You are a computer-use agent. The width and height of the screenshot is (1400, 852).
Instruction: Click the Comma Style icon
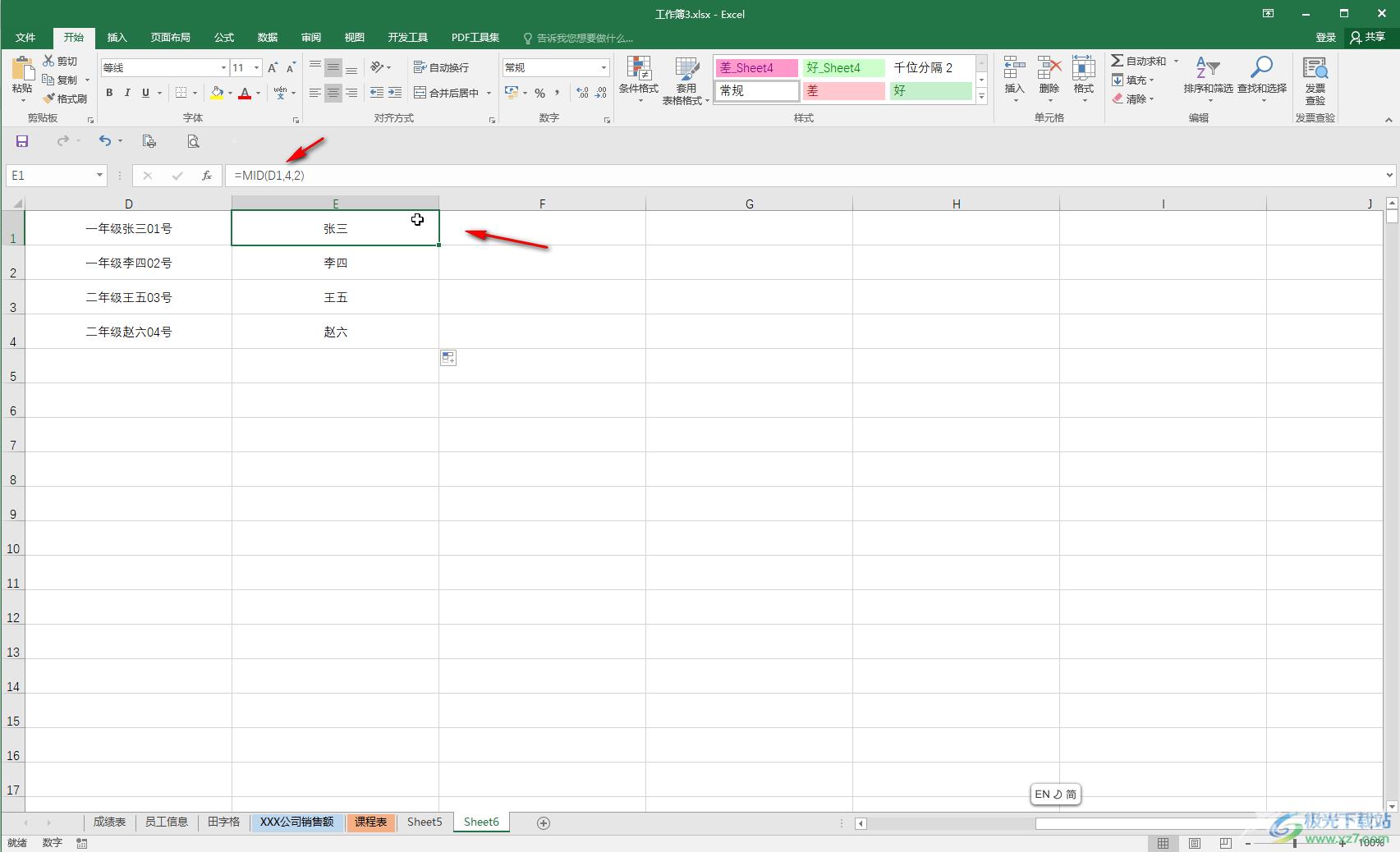(x=558, y=93)
